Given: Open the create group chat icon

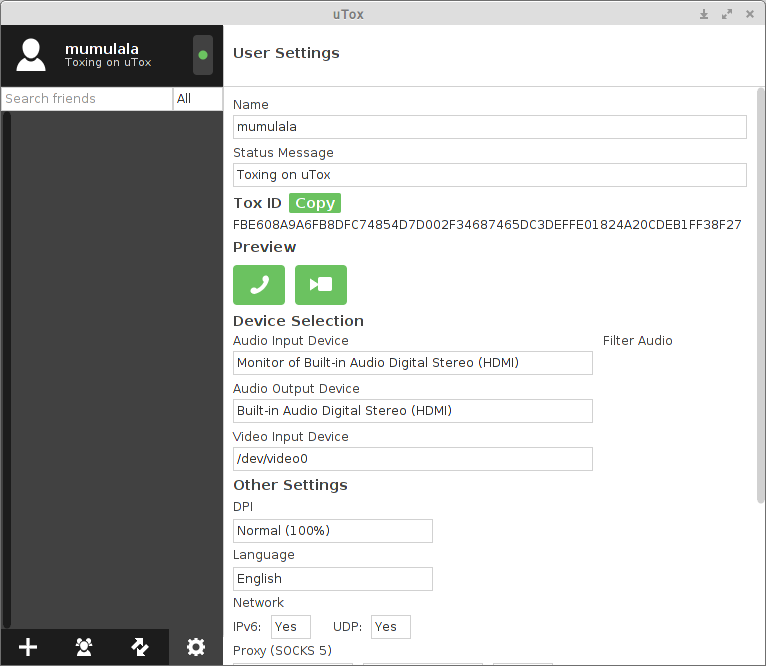Looking at the screenshot, I should click(x=84, y=647).
